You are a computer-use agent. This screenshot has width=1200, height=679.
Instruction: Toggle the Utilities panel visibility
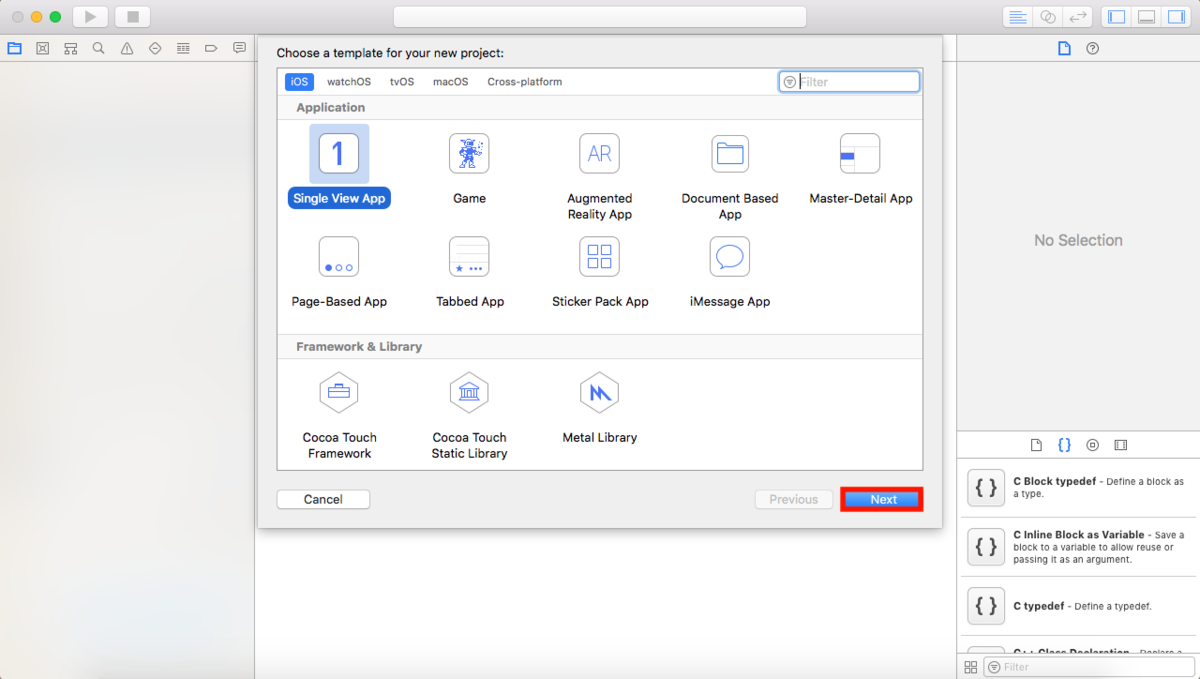[x=1176, y=17]
